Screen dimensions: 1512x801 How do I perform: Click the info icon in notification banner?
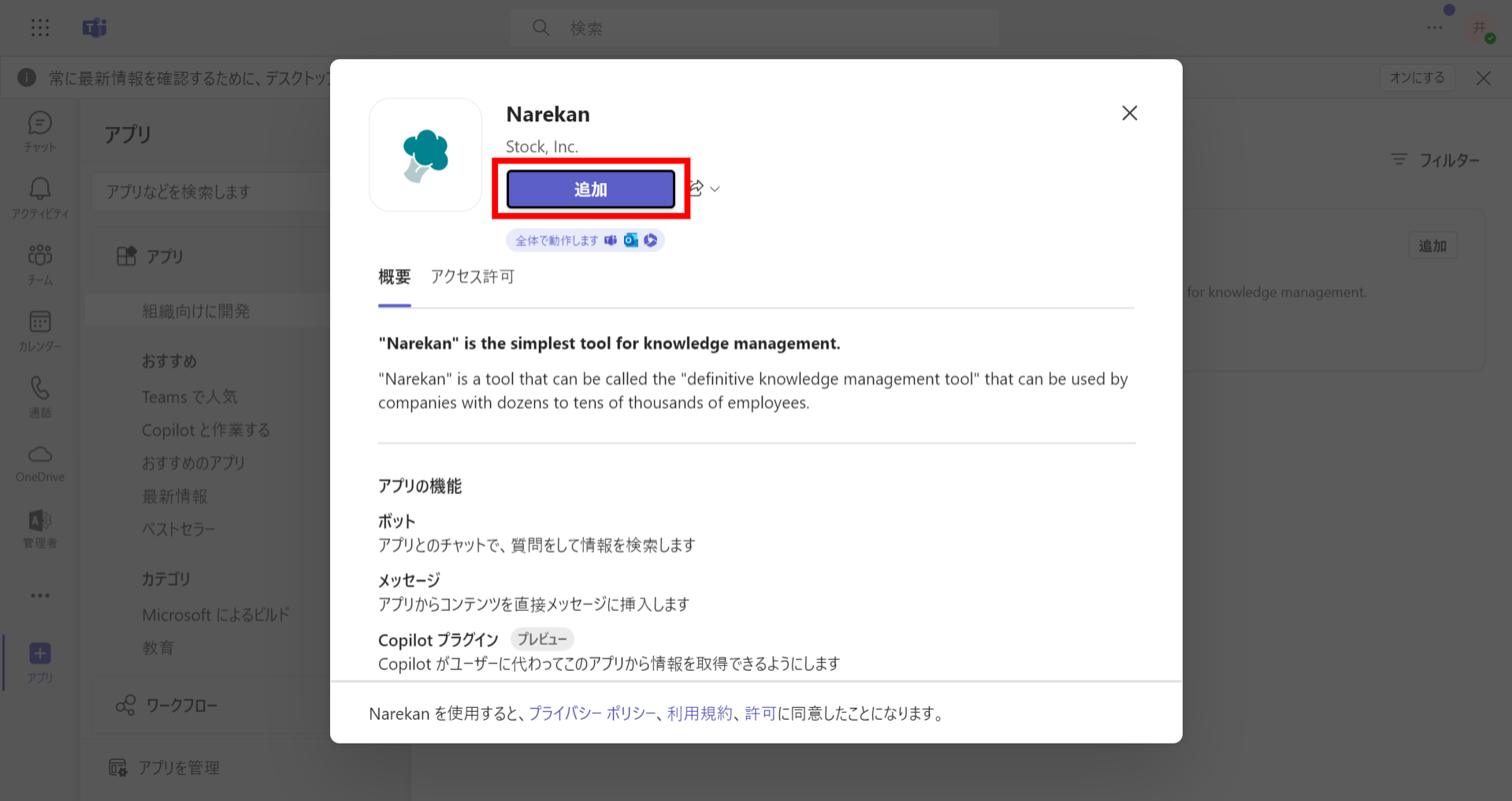tap(27, 77)
